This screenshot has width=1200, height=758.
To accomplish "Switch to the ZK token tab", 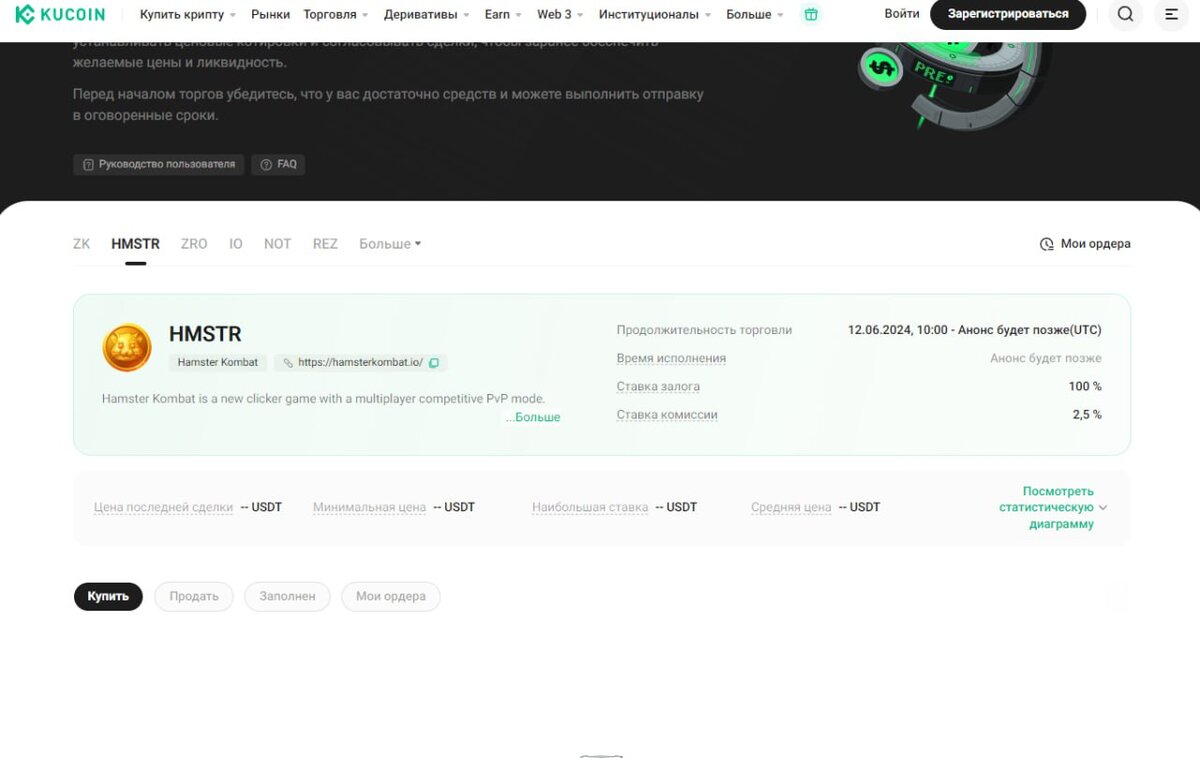I will tap(82, 244).
